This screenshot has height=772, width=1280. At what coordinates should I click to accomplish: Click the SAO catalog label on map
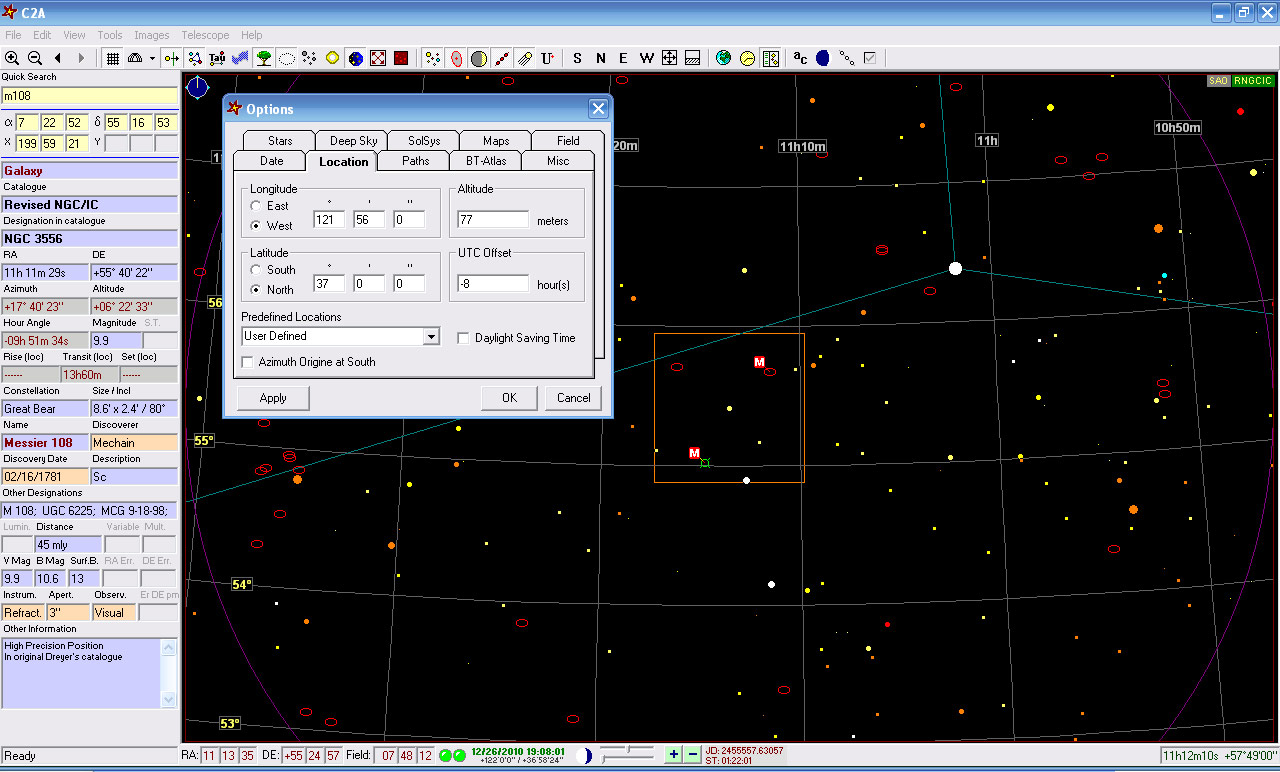click(x=1218, y=81)
